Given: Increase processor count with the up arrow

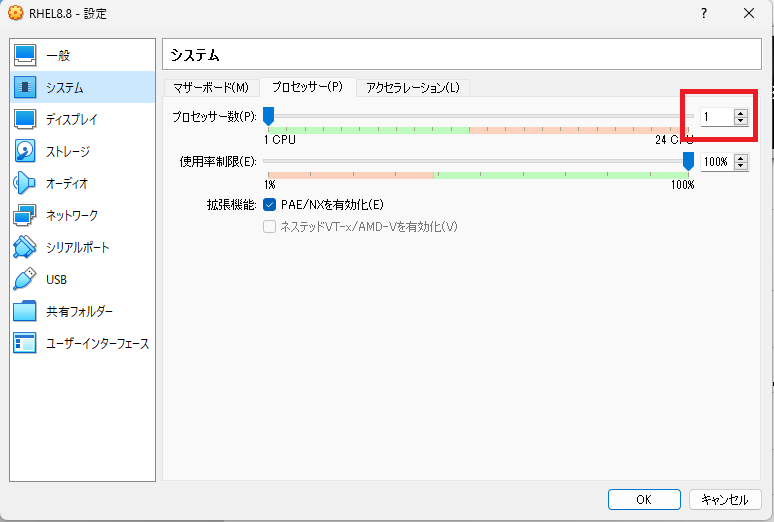Looking at the screenshot, I should 740,113.
